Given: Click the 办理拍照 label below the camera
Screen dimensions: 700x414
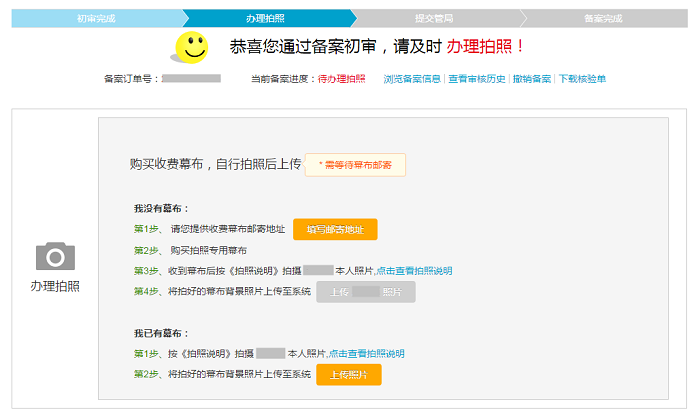Looking at the screenshot, I should [x=55, y=287].
